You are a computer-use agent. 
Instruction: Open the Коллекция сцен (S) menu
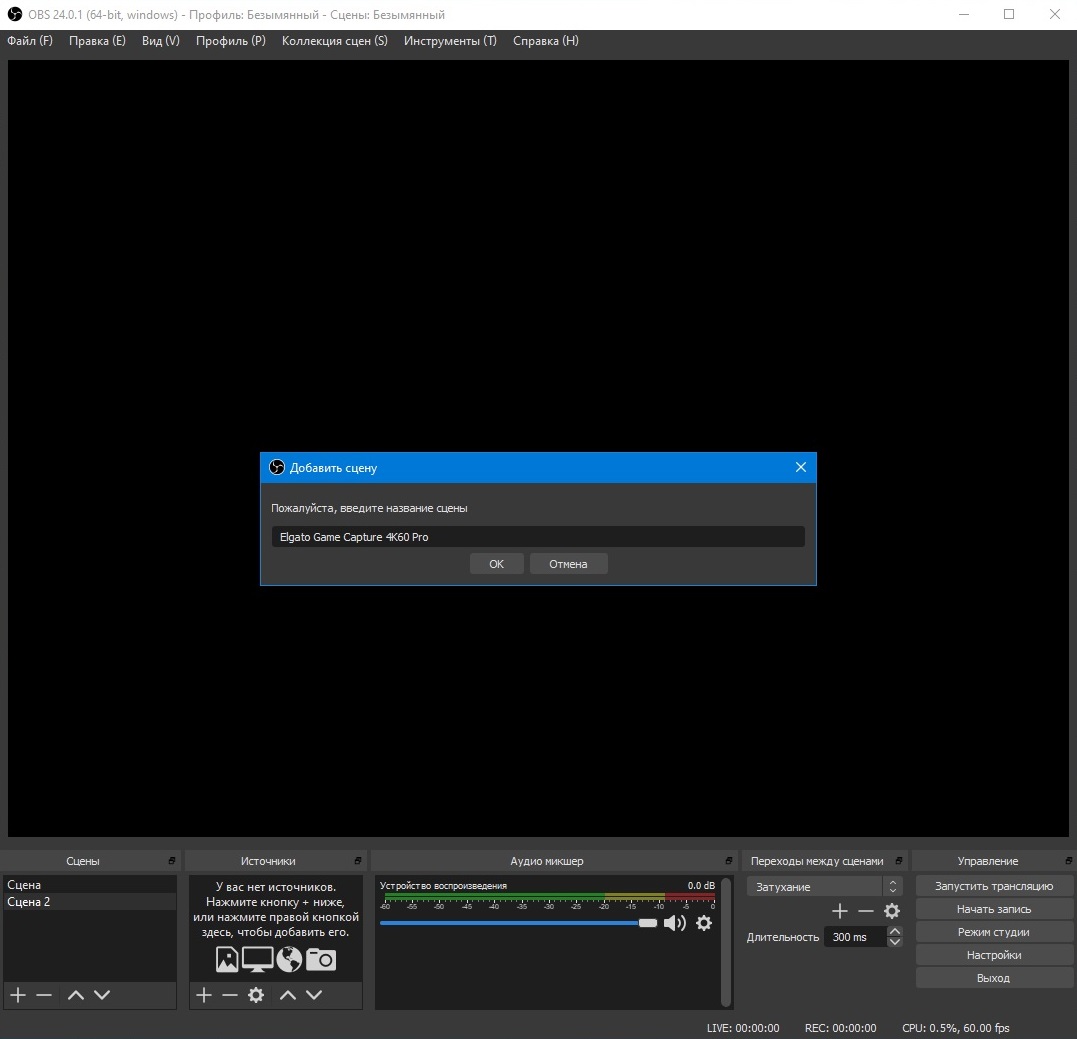point(335,41)
